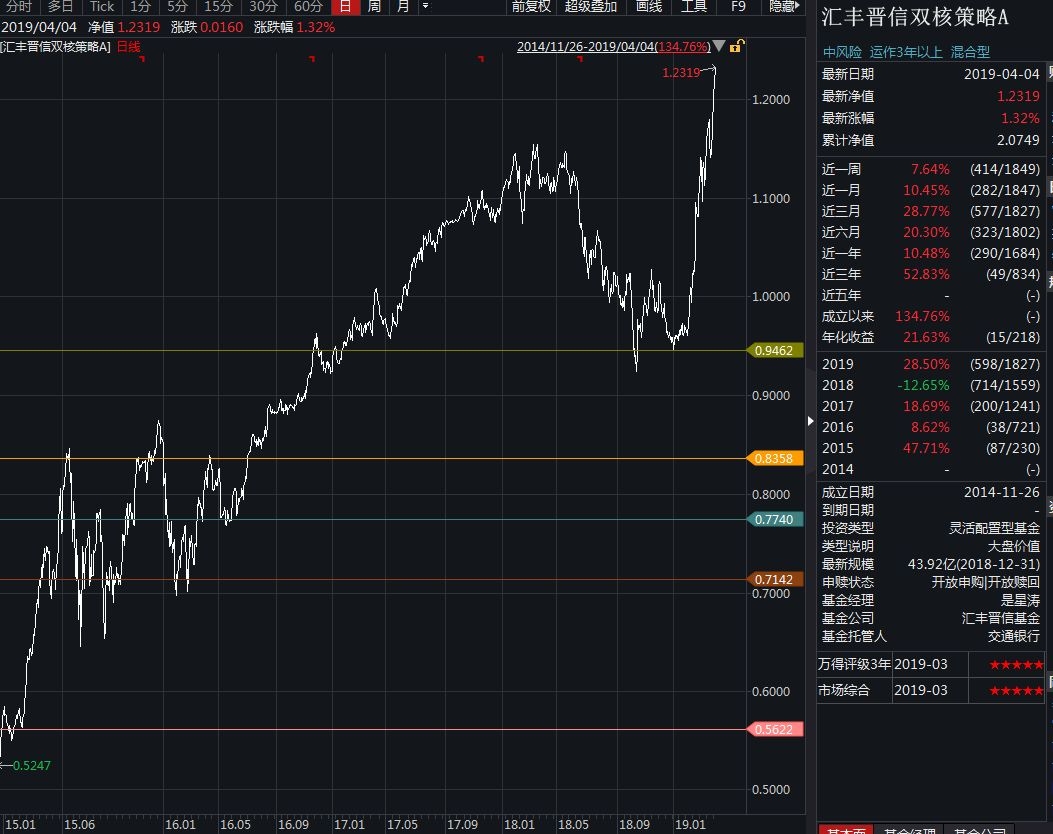The width and height of the screenshot is (1053, 834).
Task: Hide the side panel with 隐藏
Action: click(782, 7)
